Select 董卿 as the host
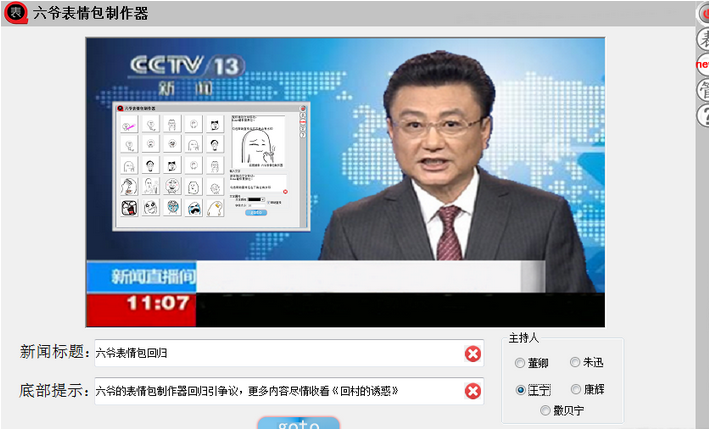The height and width of the screenshot is (429, 709). click(x=532, y=363)
